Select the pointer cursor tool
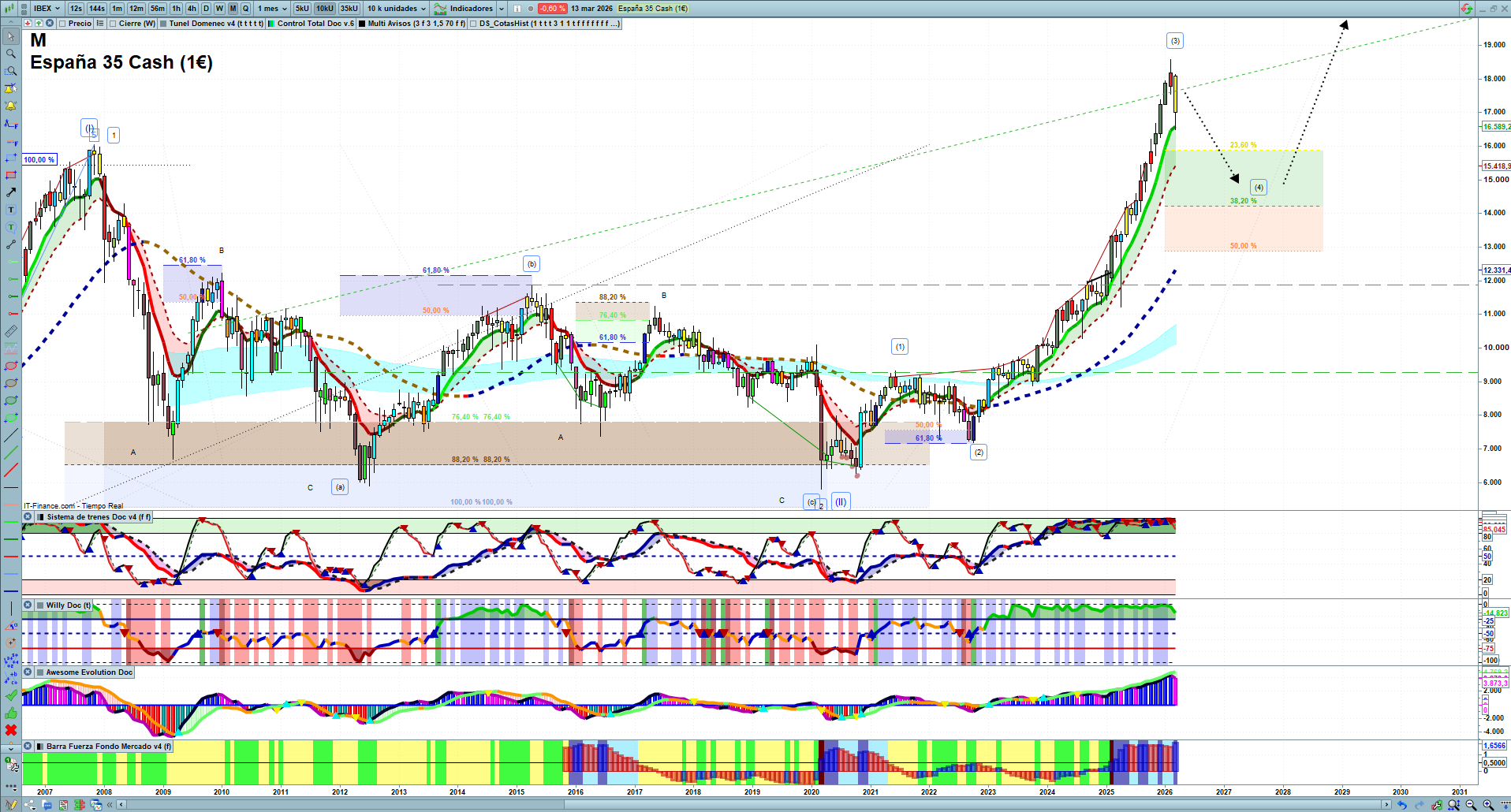 pyautogui.click(x=11, y=36)
